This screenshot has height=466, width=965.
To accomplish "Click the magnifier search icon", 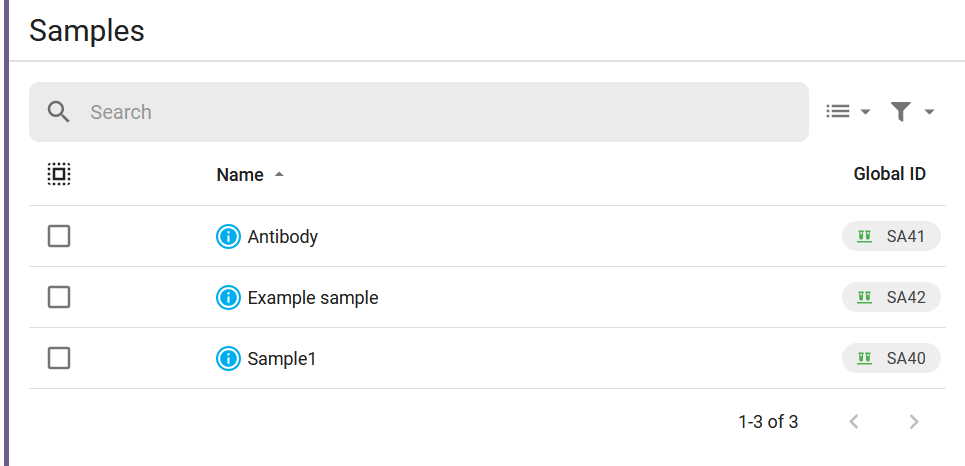I will 58,112.
